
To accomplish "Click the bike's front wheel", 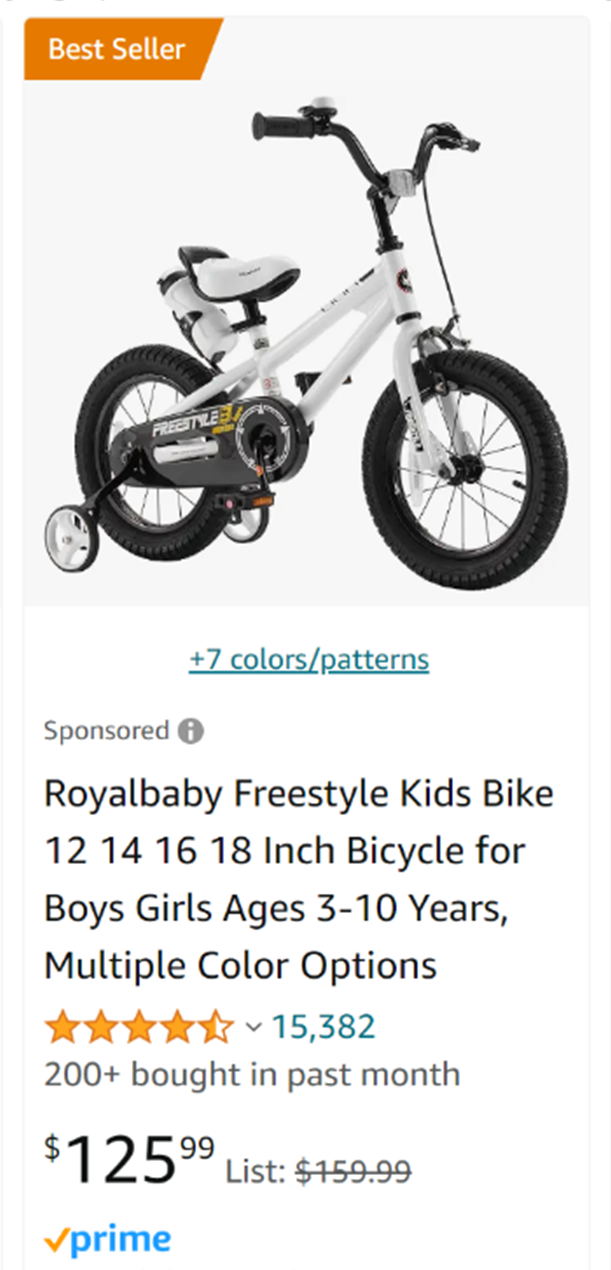I will tap(464, 470).
